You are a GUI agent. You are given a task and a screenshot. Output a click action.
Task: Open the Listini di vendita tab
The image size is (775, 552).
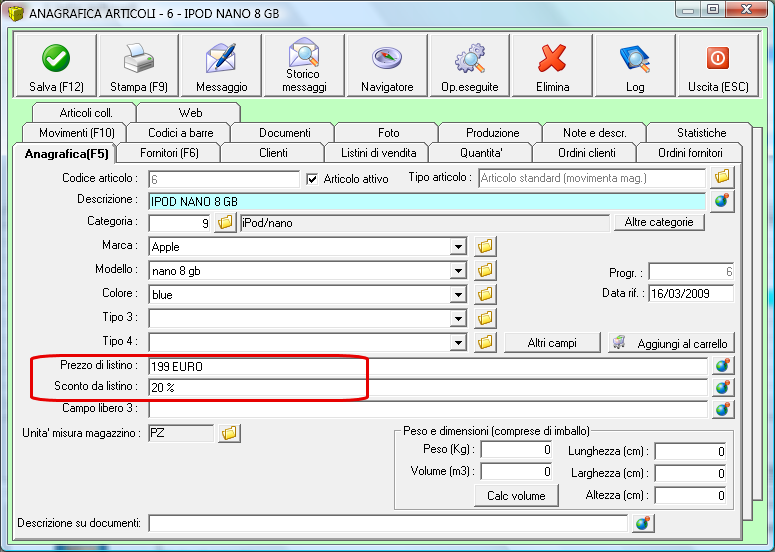coord(378,153)
